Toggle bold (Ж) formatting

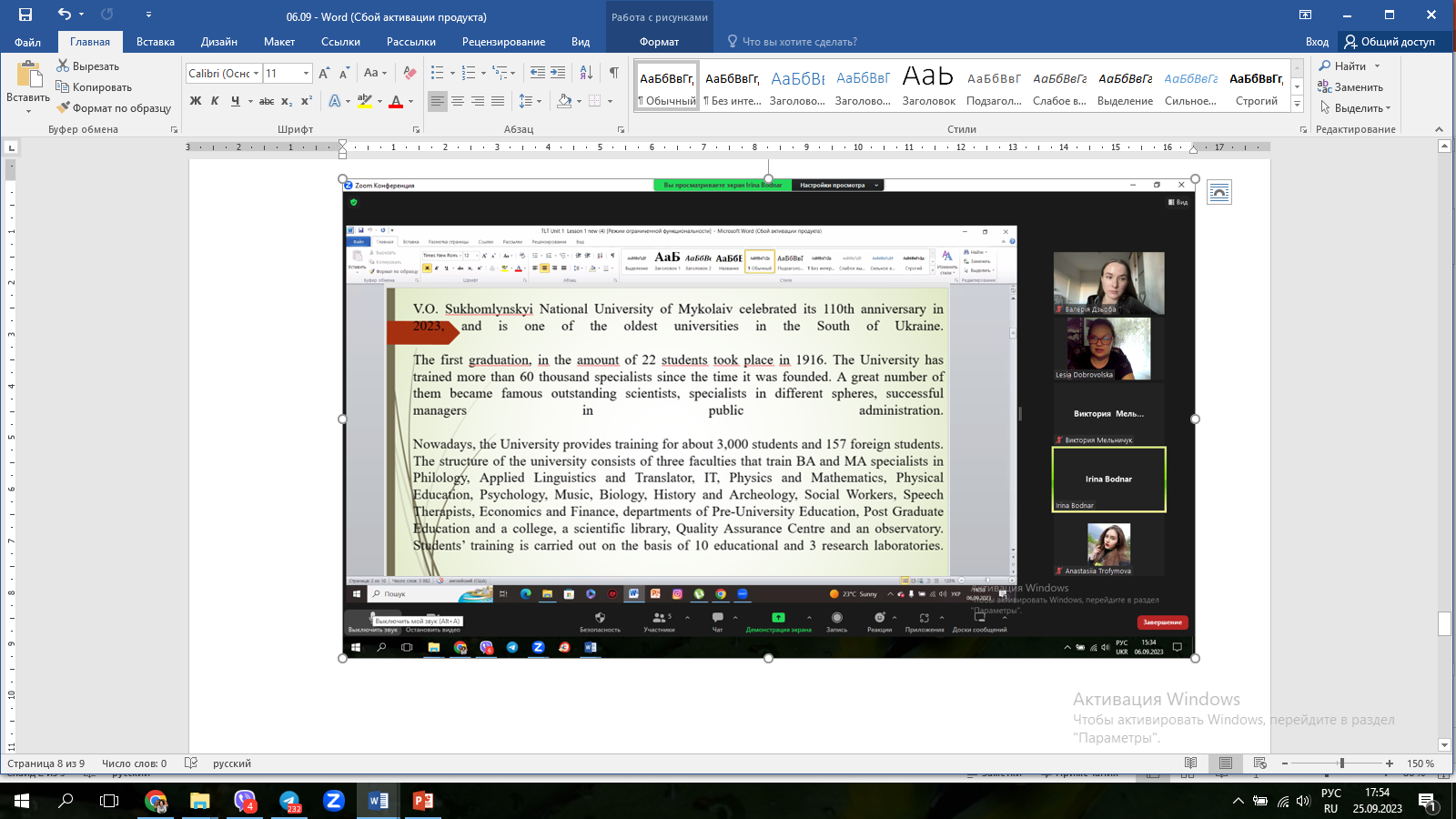tap(196, 101)
